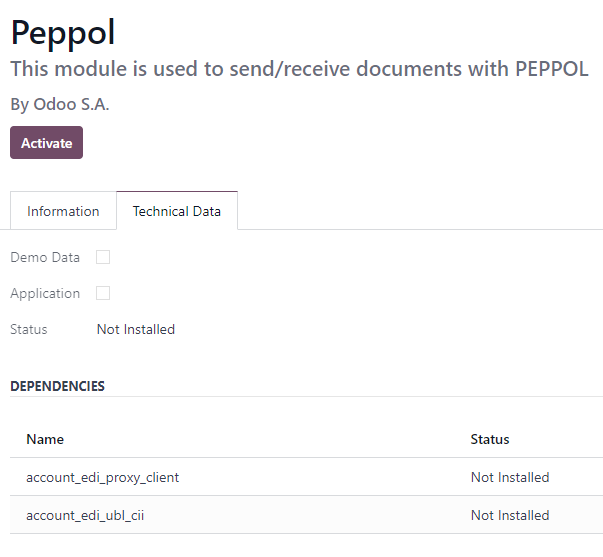Click the module summary about PEPPOL documents

299,69
